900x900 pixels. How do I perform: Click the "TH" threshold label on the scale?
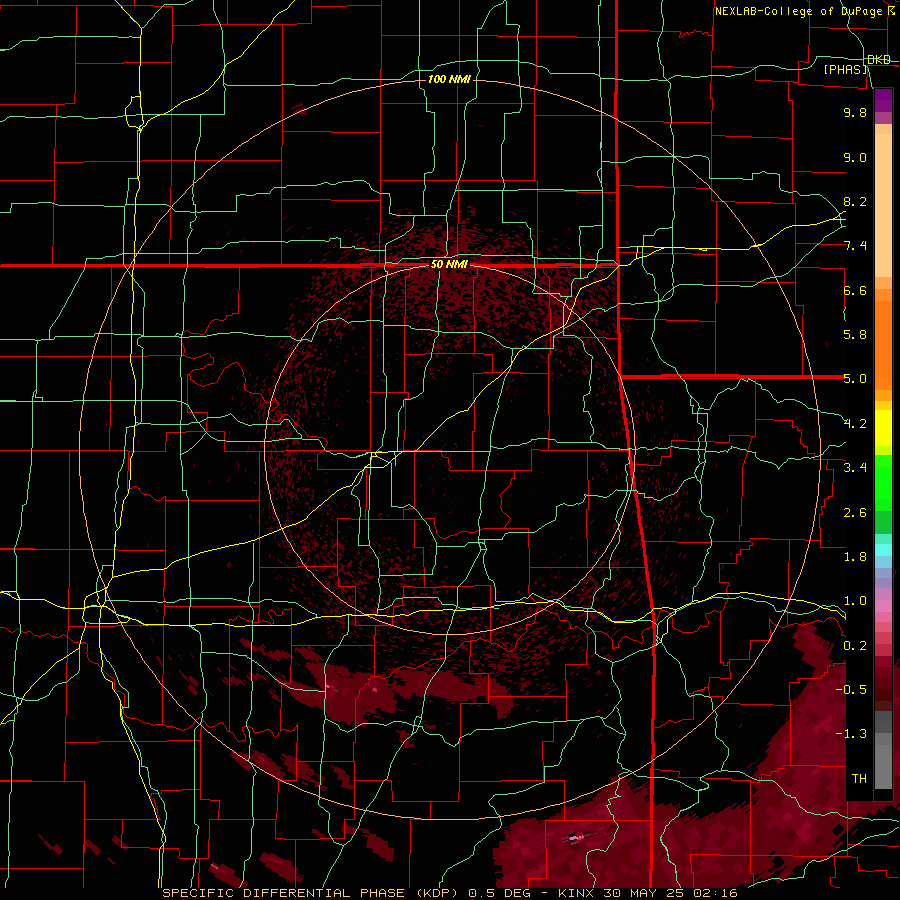click(859, 778)
